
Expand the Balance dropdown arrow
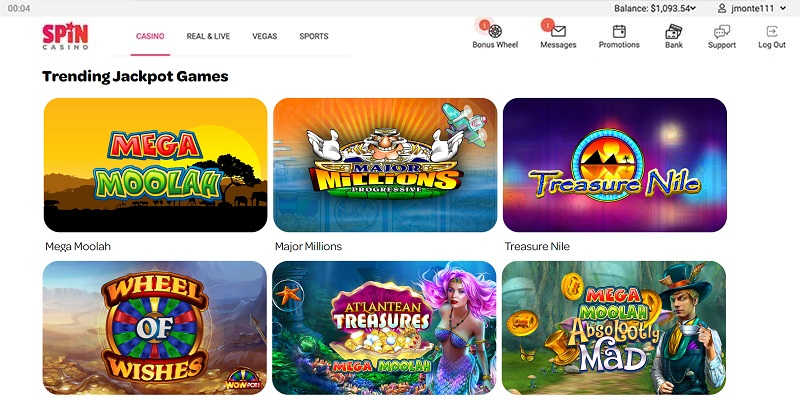tap(693, 8)
